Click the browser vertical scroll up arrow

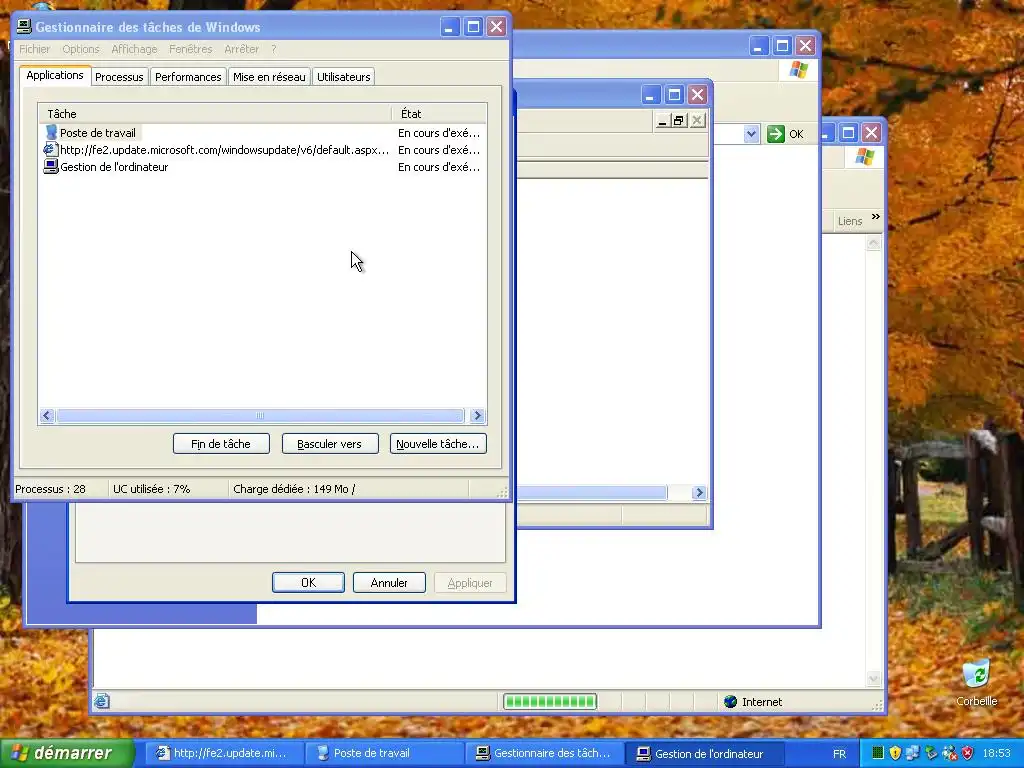[874, 244]
